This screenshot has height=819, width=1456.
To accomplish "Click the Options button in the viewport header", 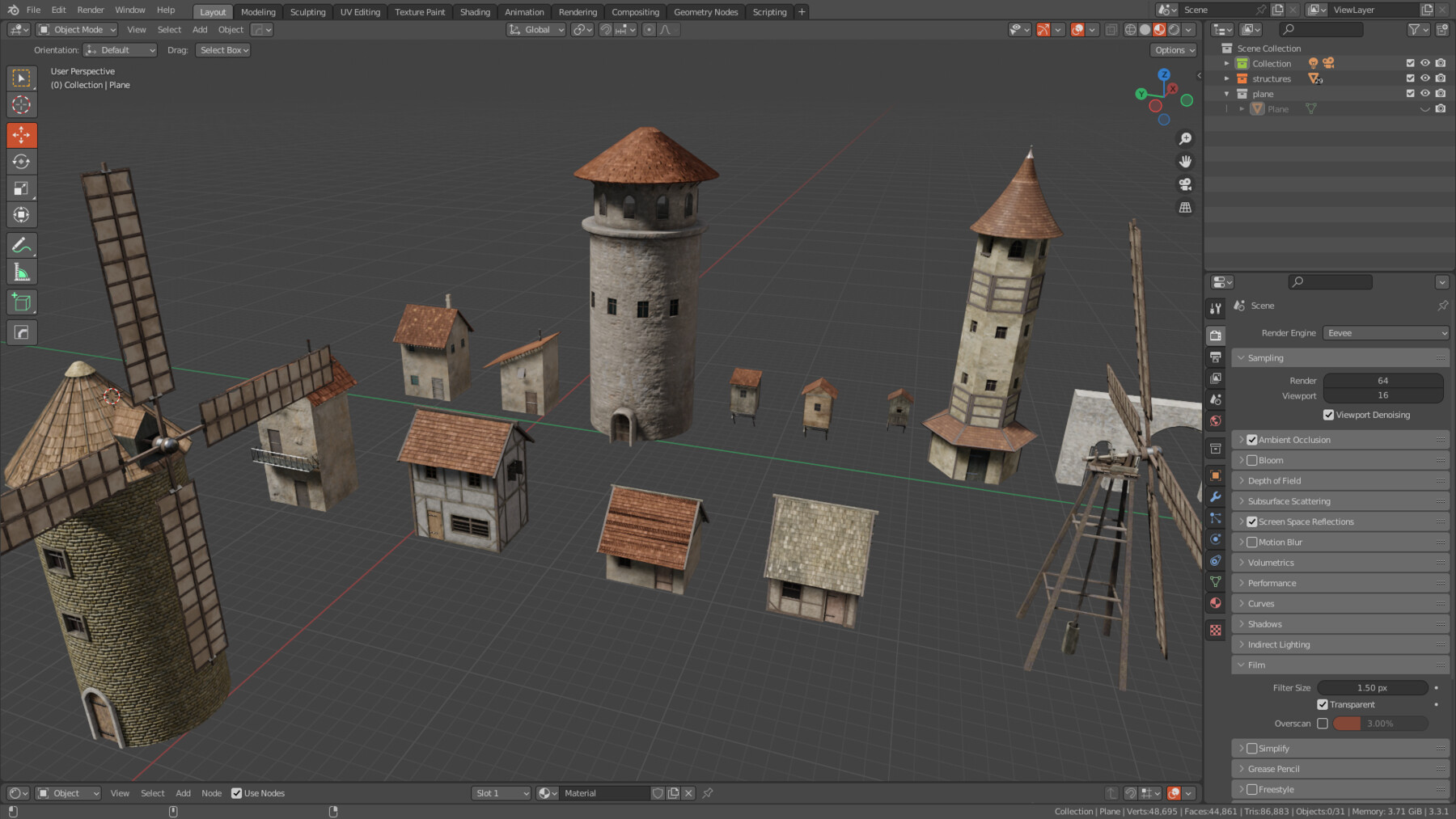I will [x=1173, y=49].
